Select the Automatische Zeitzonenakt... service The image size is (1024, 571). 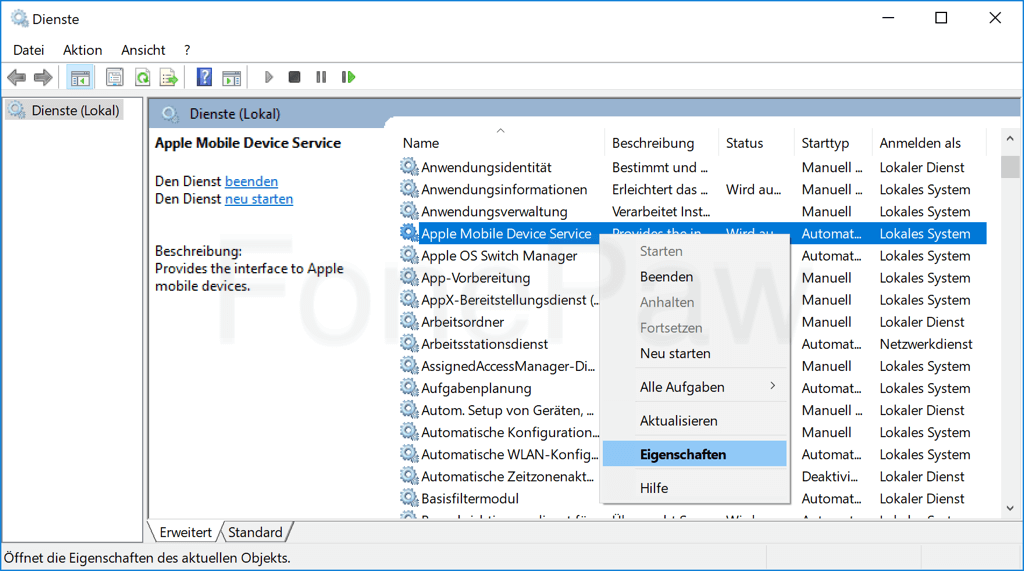(x=507, y=477)
